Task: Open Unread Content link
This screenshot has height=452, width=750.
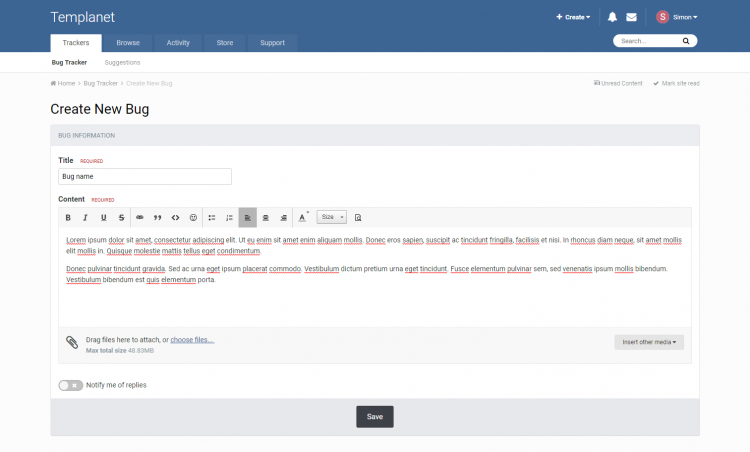Action: [618, 83]
